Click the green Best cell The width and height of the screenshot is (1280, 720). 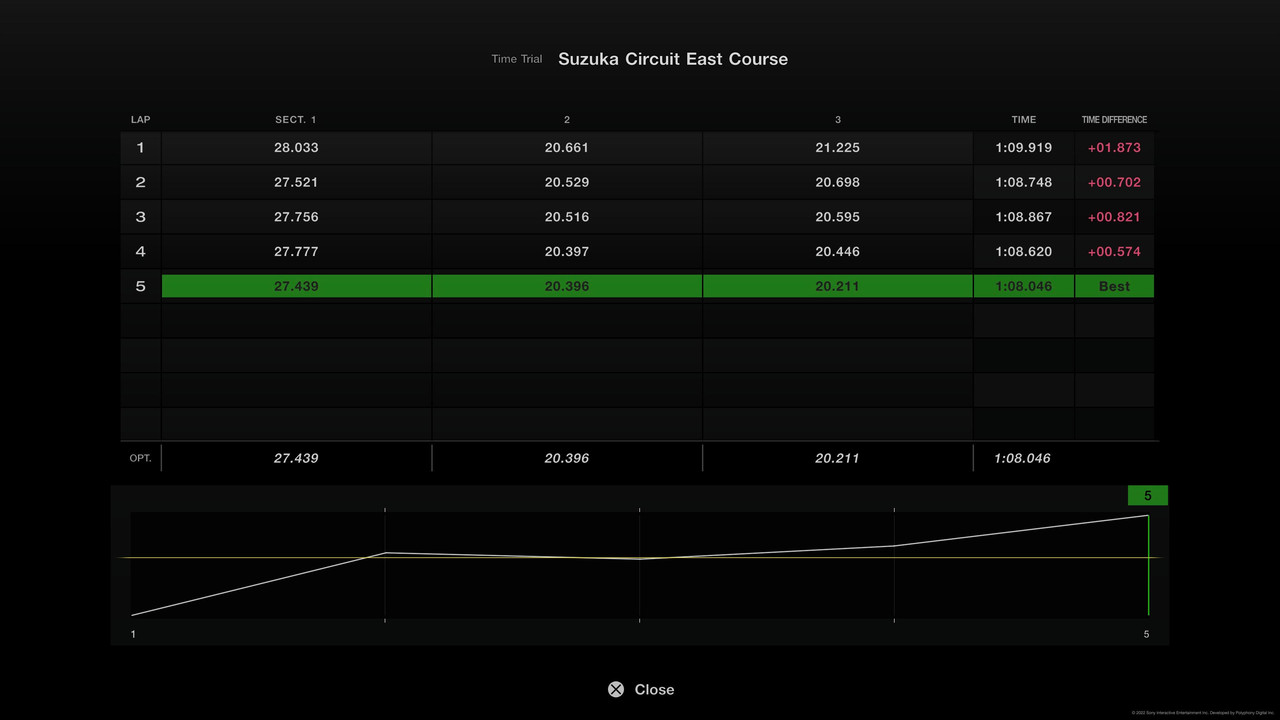1114,286
